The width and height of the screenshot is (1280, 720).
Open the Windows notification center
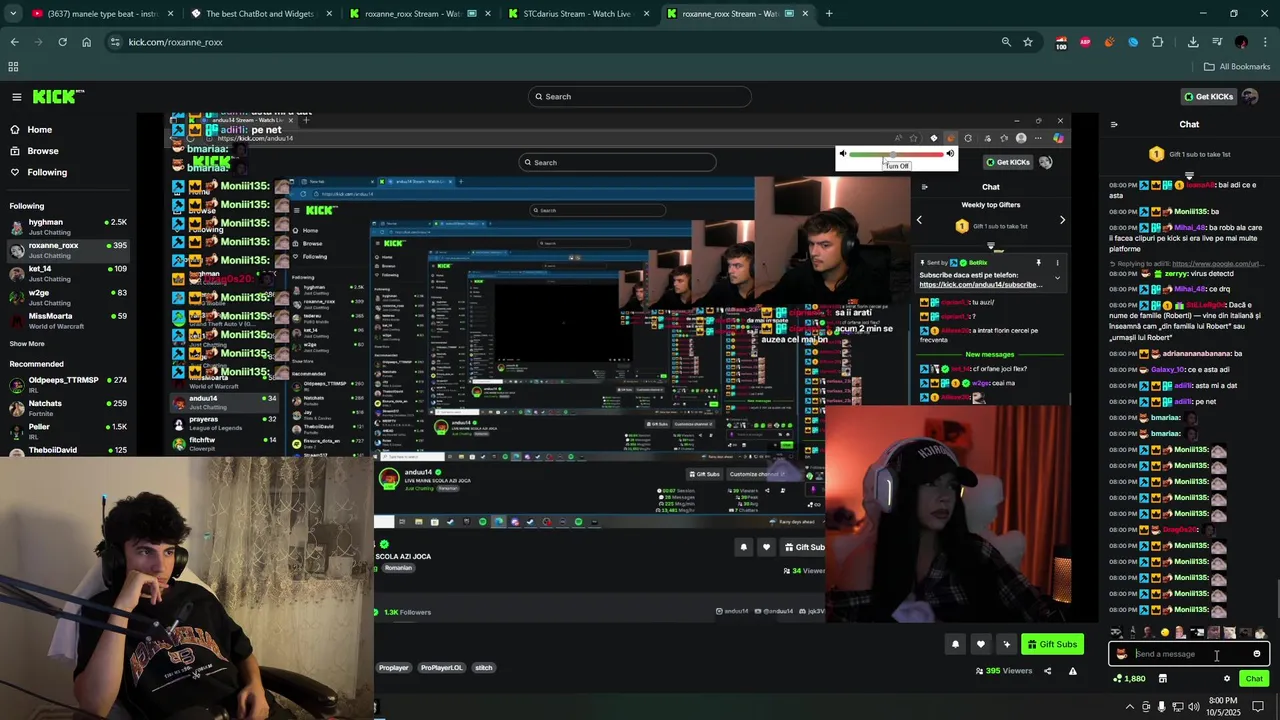(1259, 707)
